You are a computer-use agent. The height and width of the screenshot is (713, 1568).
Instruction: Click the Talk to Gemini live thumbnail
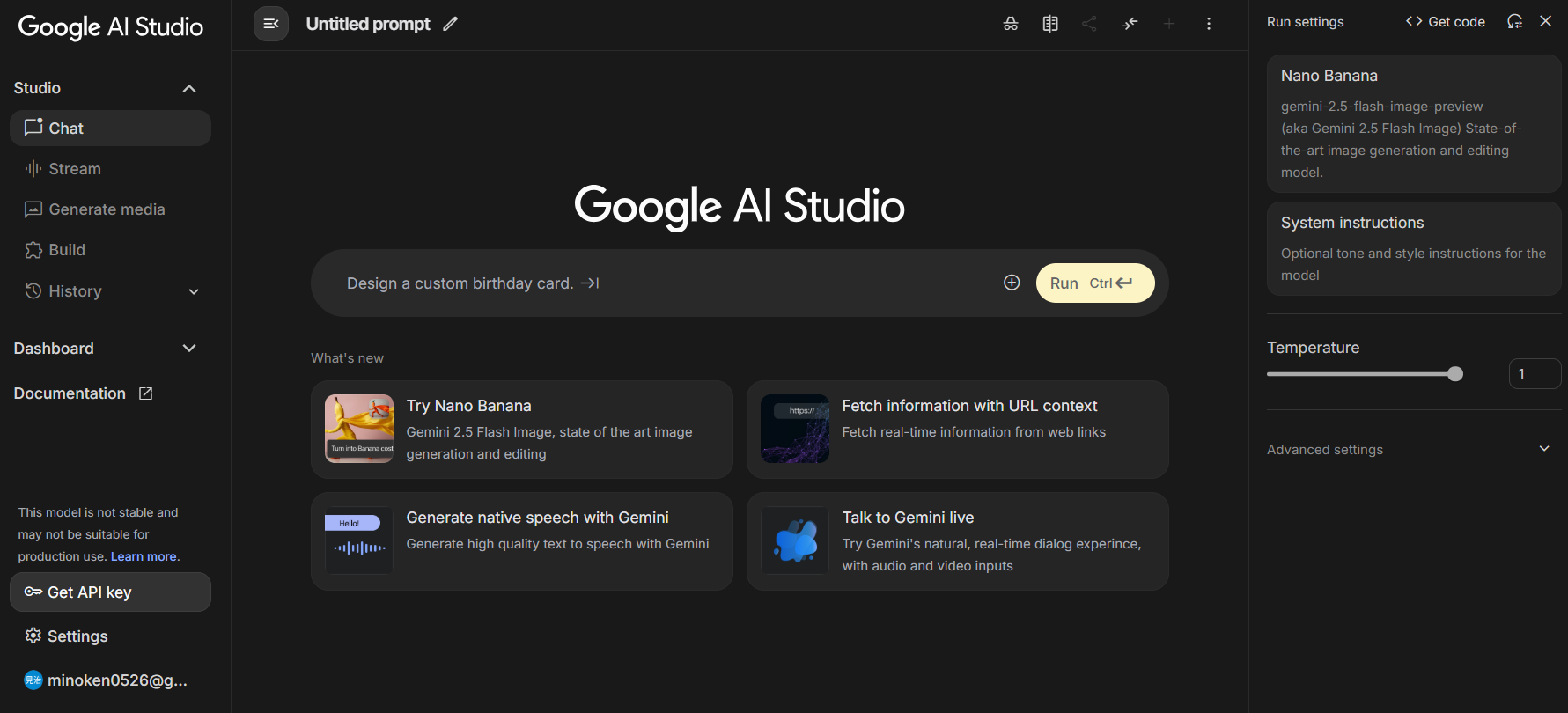(x=795, y=540)
